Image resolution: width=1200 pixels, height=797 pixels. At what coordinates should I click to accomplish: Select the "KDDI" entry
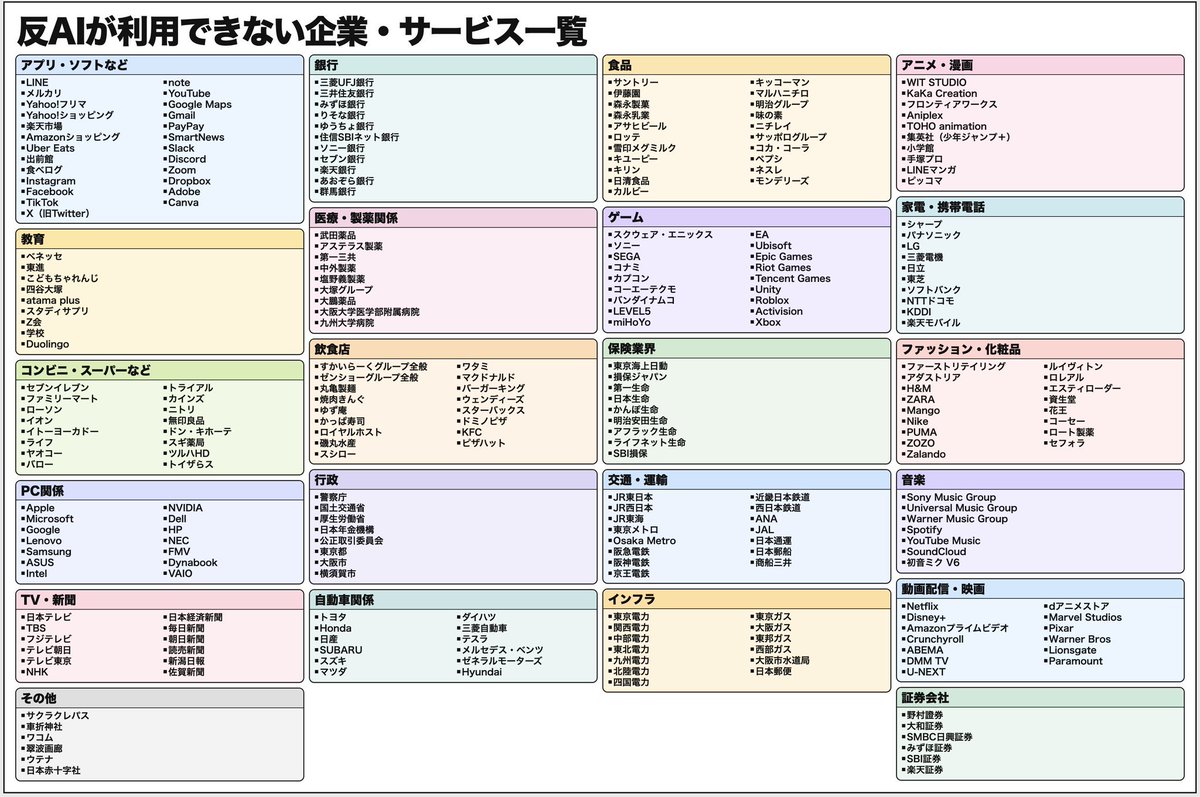tap(919, 312)
